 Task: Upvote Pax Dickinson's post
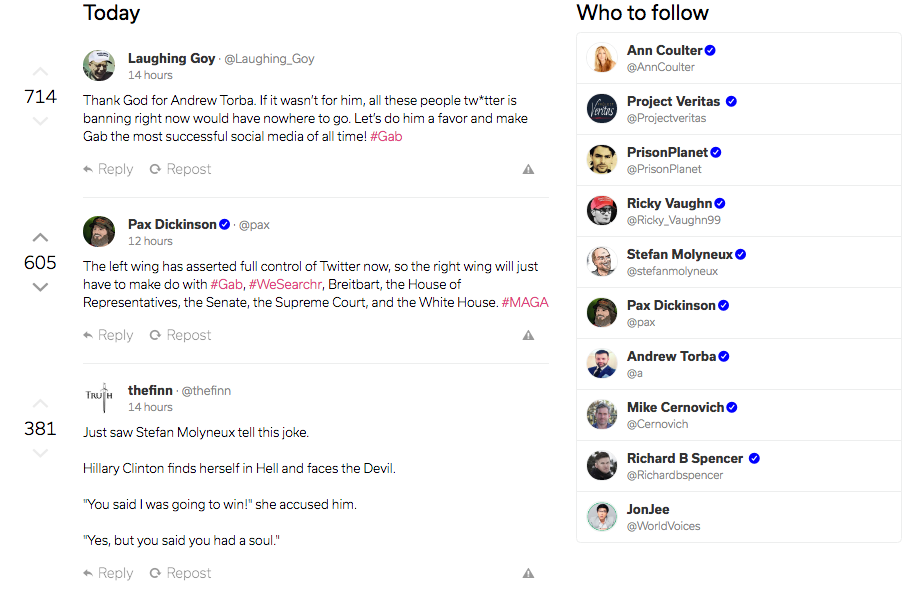(40, 237)
